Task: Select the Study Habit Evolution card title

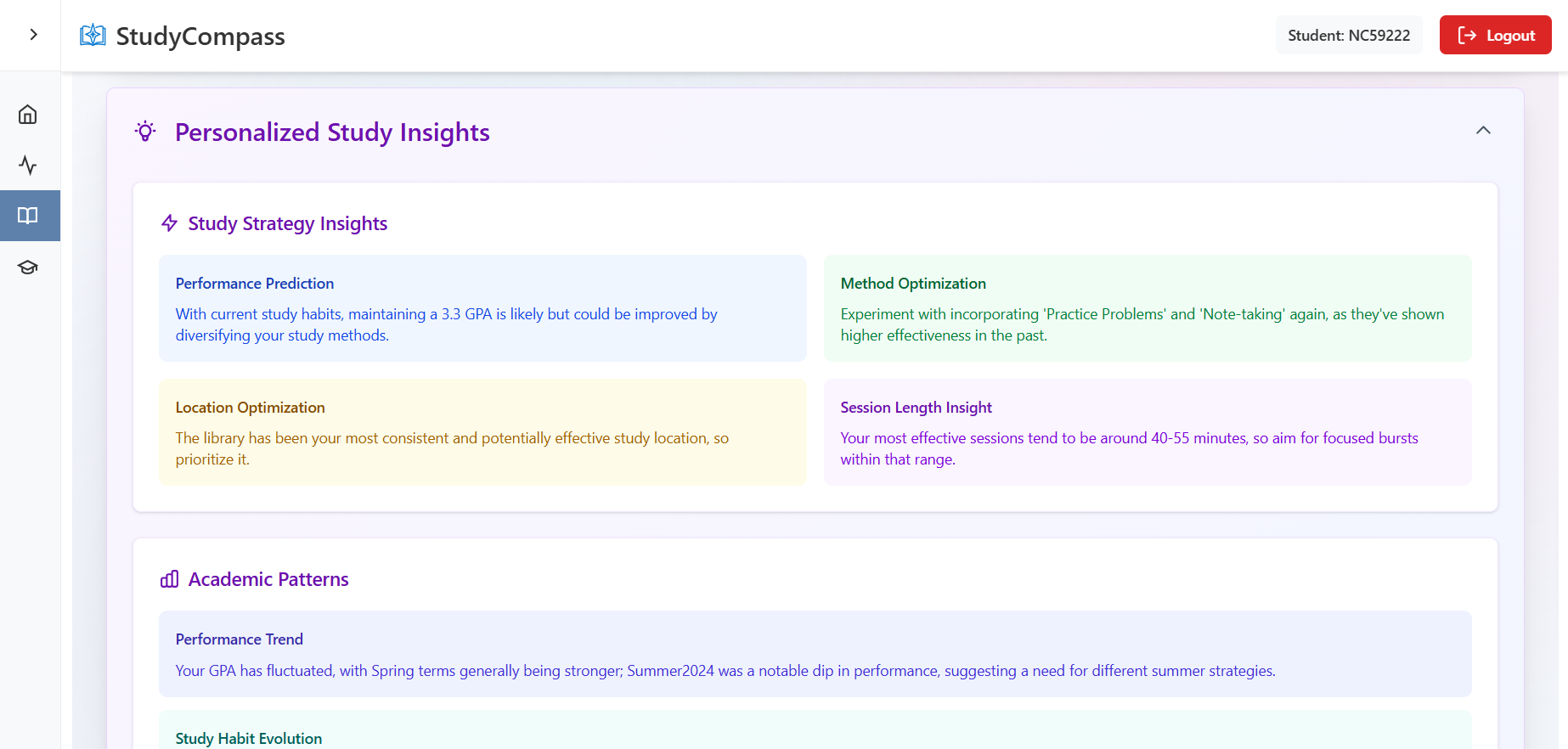Action: point(249,739)
